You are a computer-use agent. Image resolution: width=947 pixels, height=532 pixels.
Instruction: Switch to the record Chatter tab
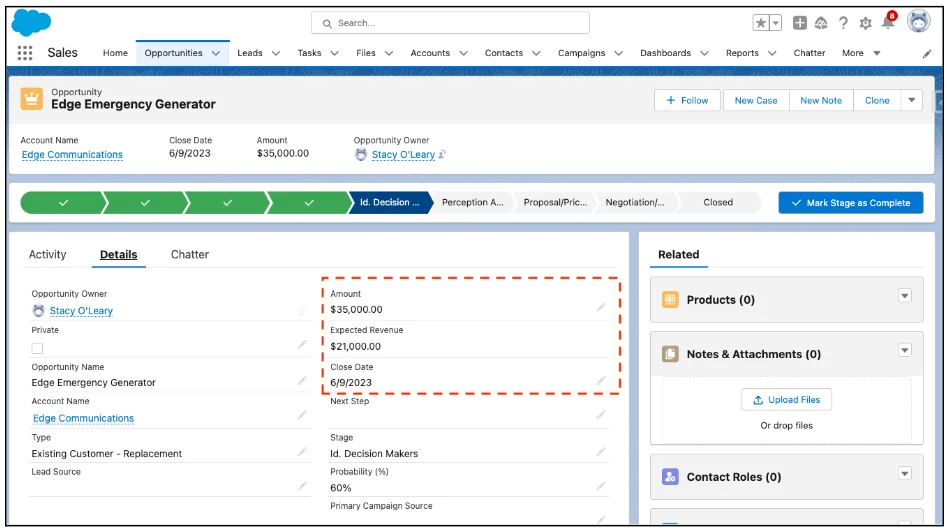190,255
